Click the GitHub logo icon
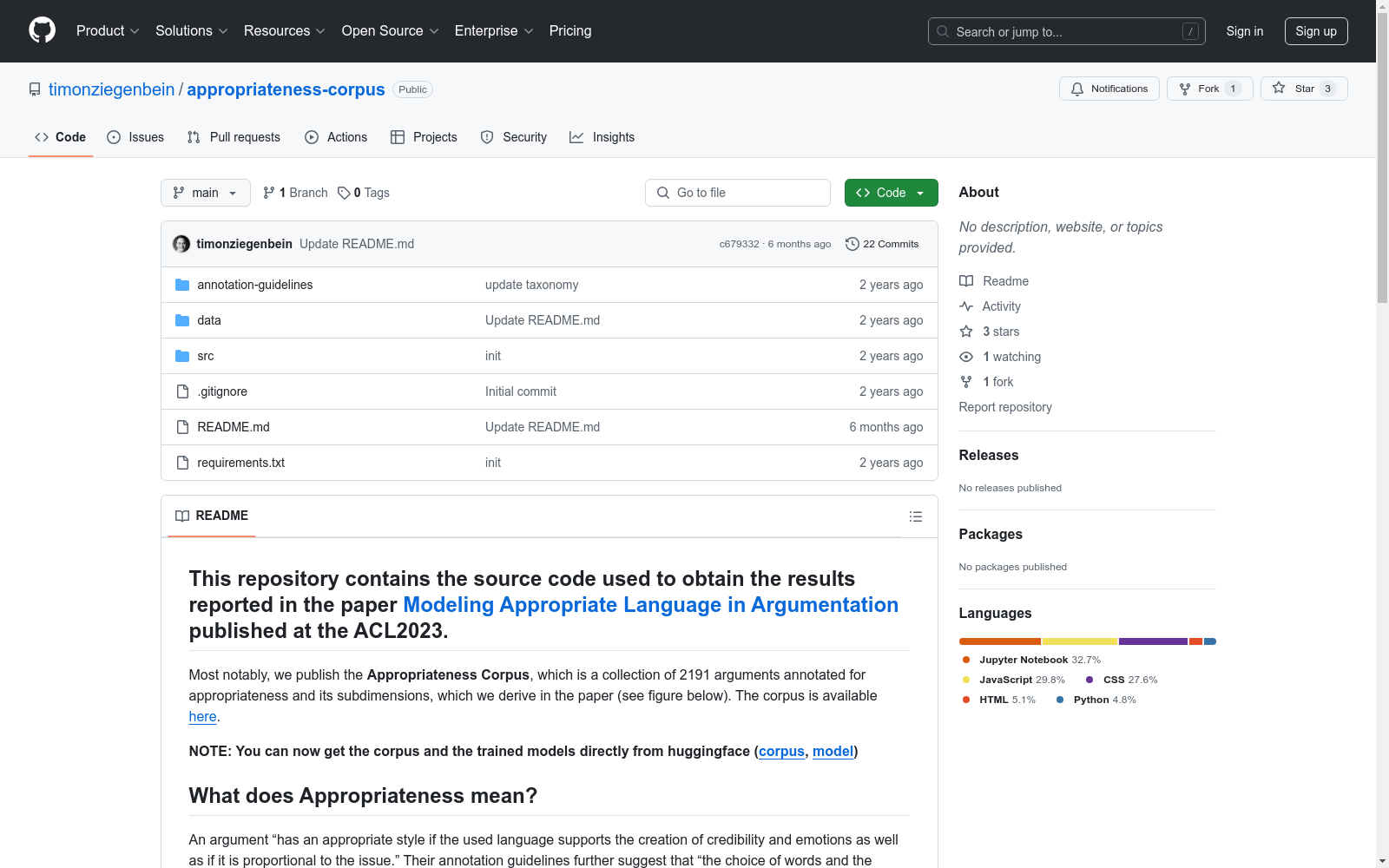This screenshot has height=868, width=1389. point(42,30)
